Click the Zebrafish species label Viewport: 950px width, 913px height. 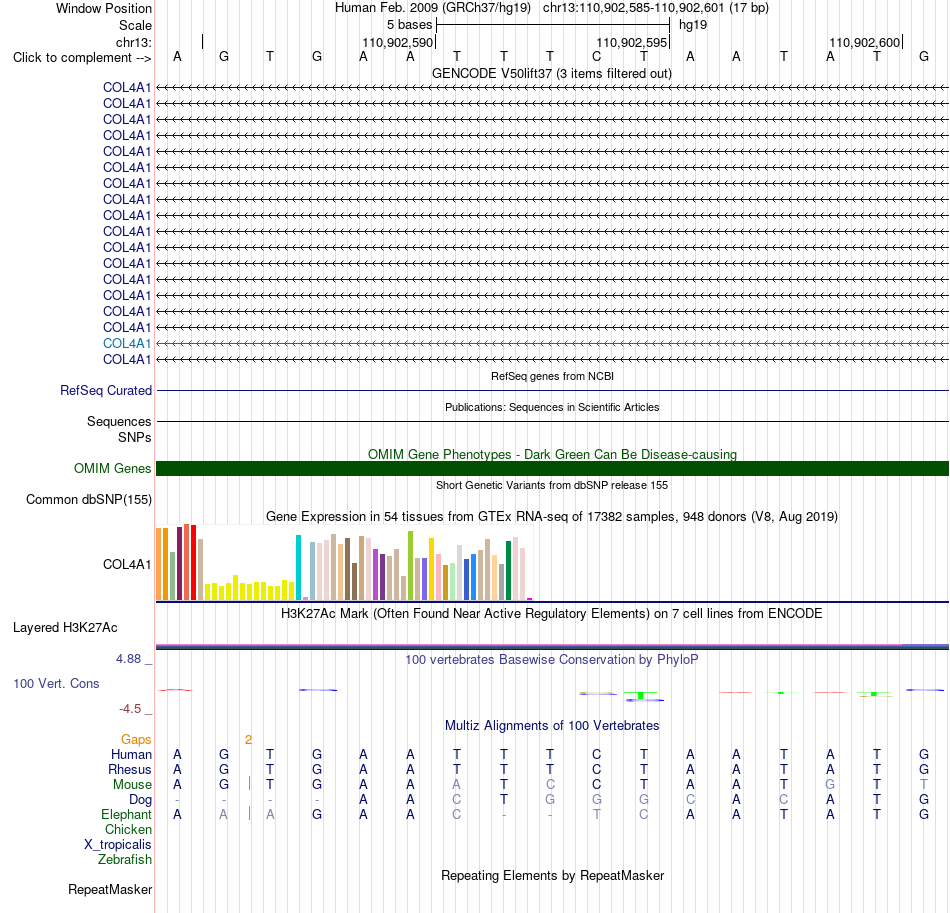[125, 860]
